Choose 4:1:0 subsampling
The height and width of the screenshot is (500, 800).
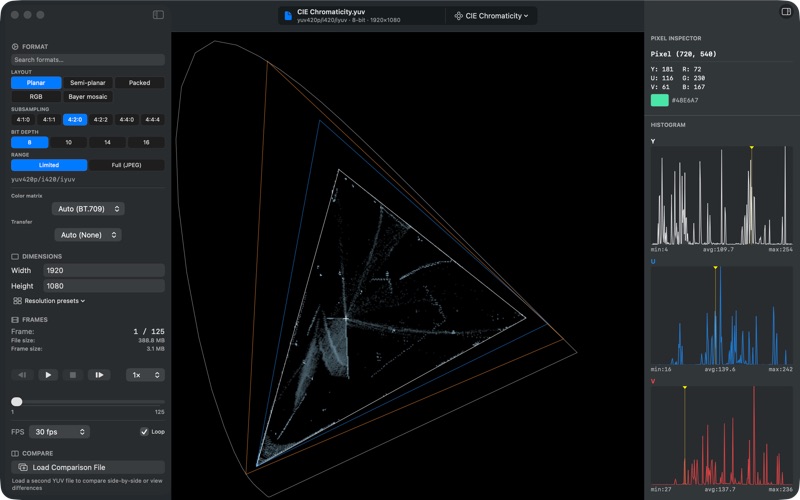[x=23, y=119]
